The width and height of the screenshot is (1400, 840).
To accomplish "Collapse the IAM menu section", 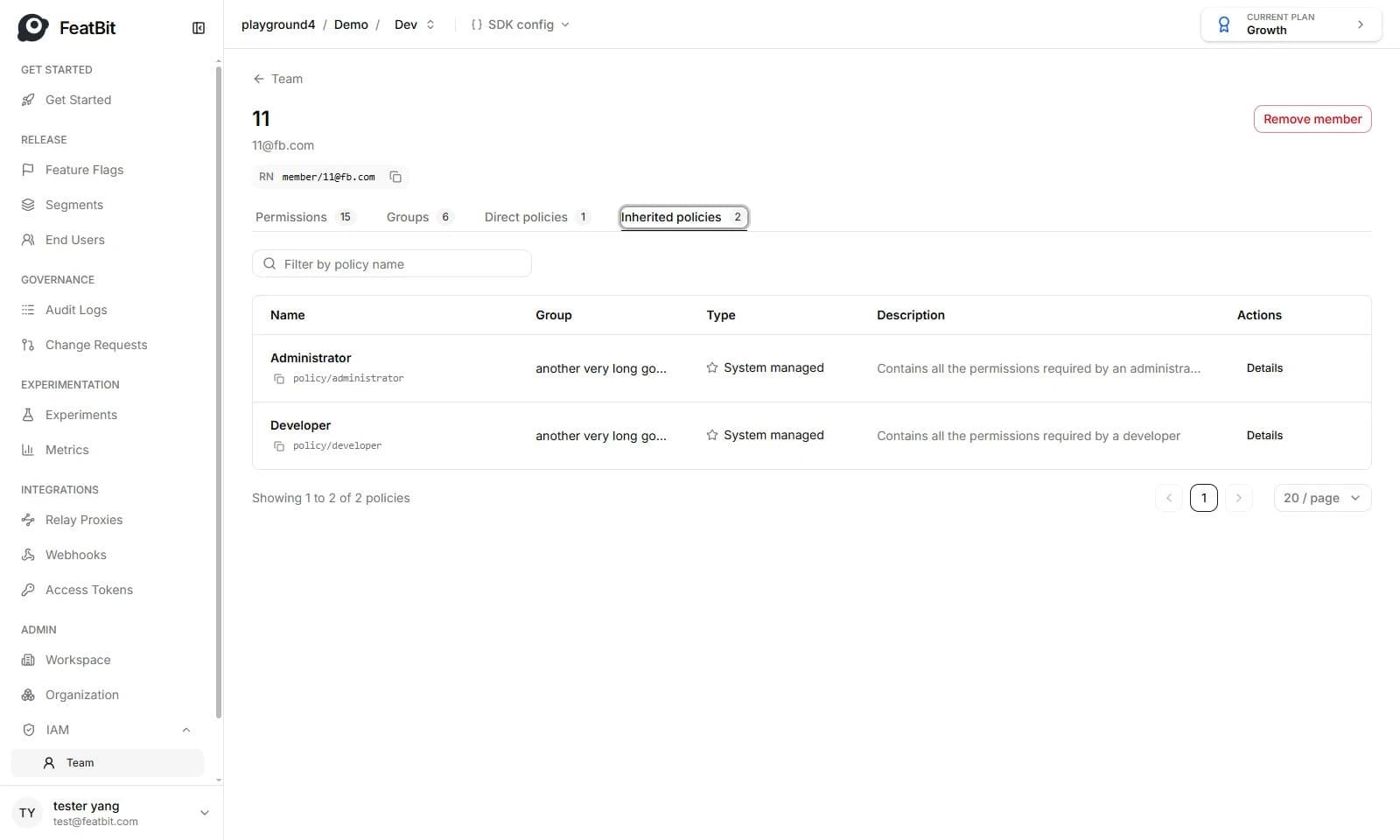I will (186, 730).
